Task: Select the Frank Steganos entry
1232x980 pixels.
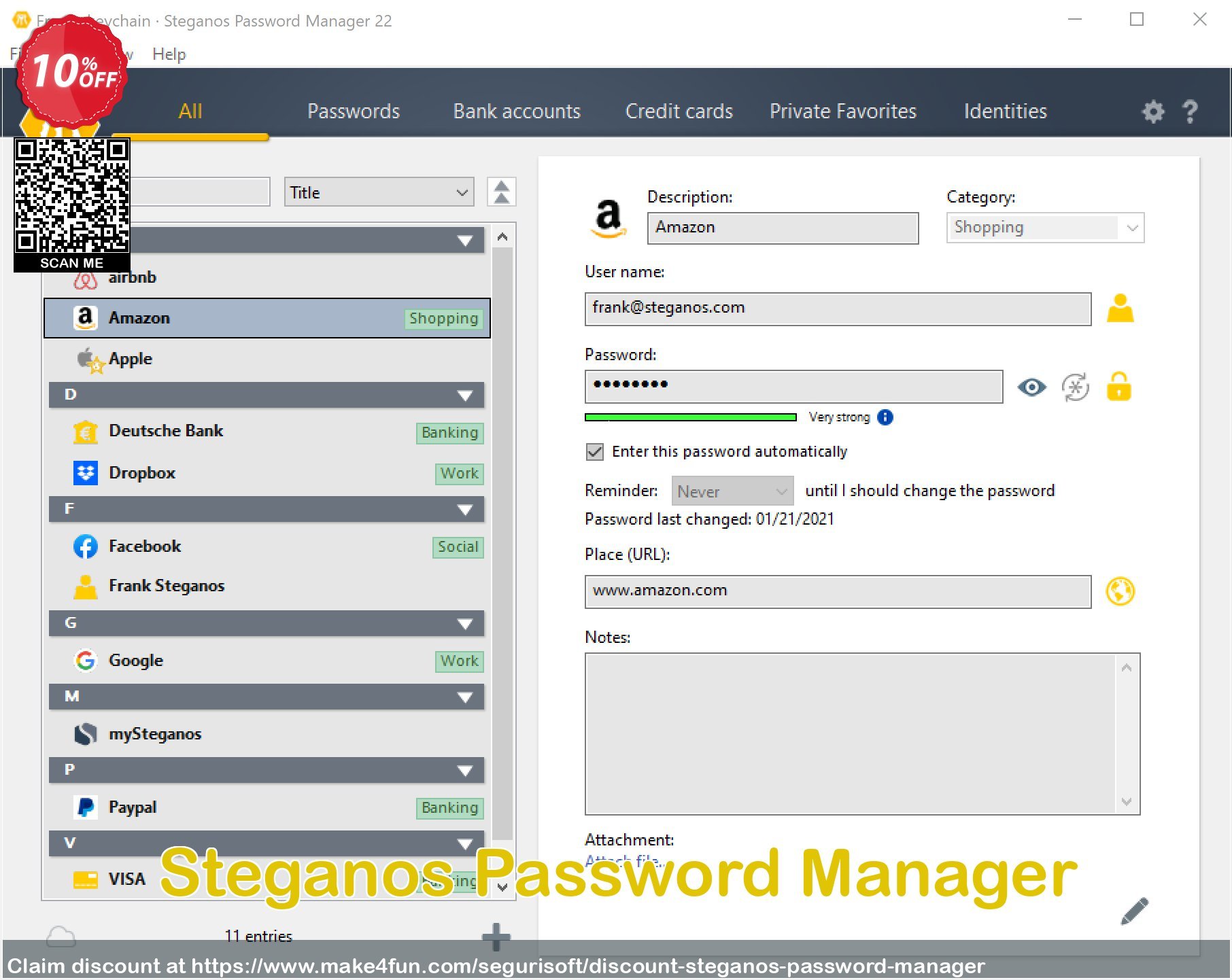Action: 267,587
